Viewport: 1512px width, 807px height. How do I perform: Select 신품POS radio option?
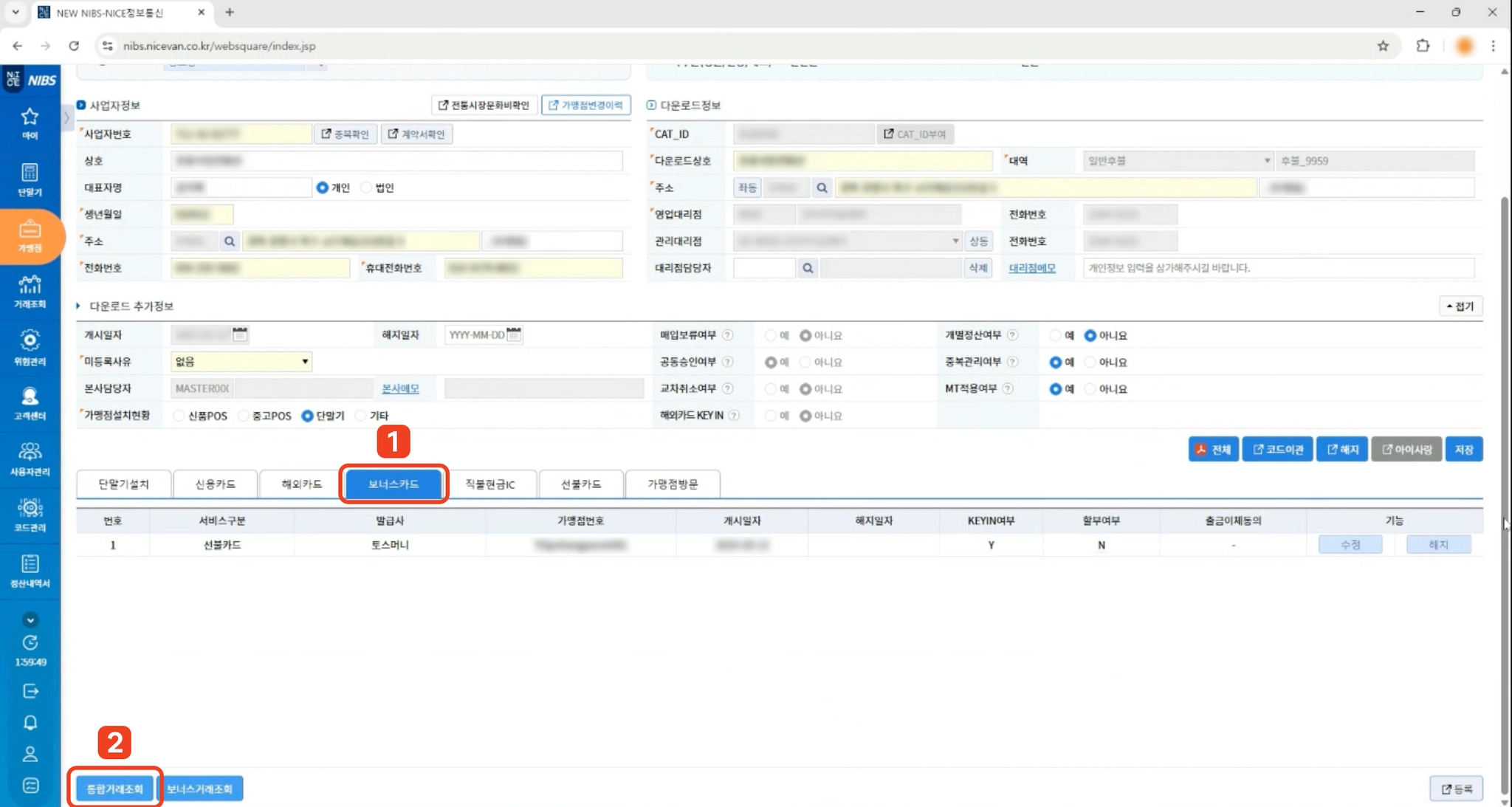179,416
